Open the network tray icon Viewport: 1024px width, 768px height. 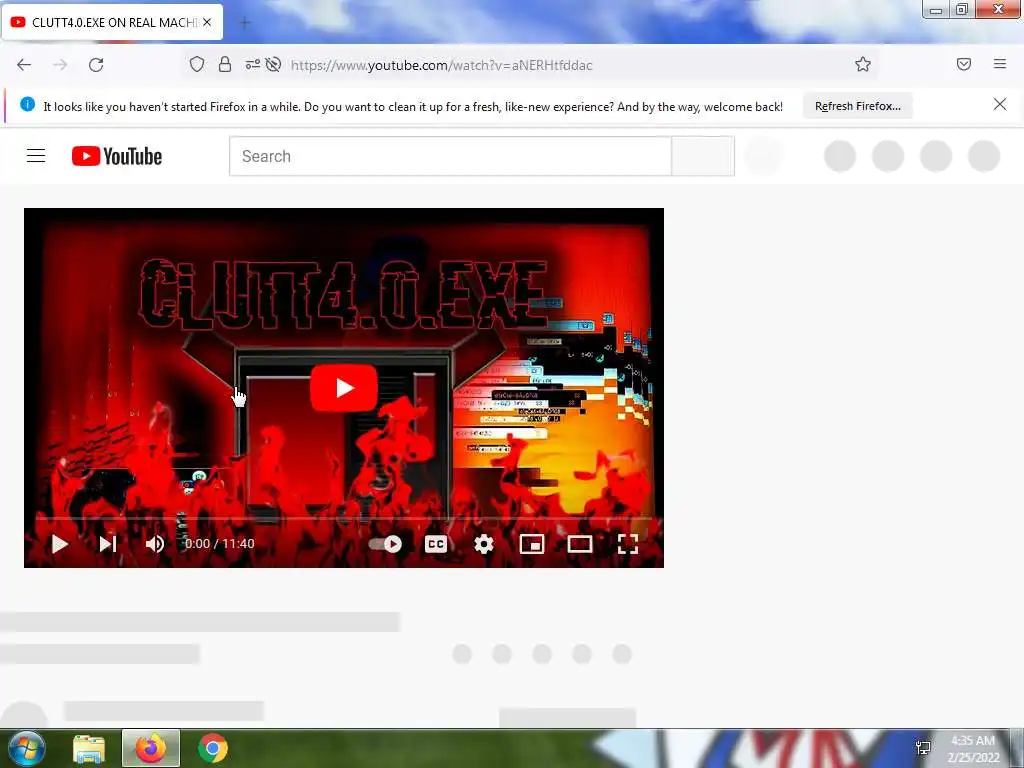click(923, 748)
